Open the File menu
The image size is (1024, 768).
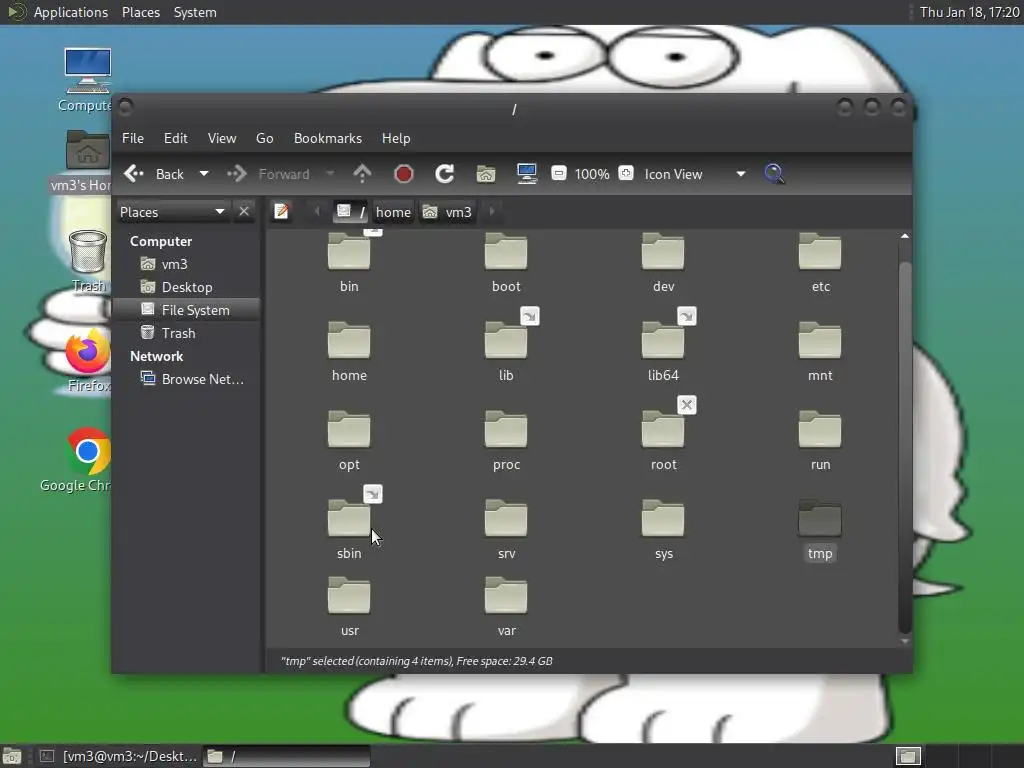(133, 138)
